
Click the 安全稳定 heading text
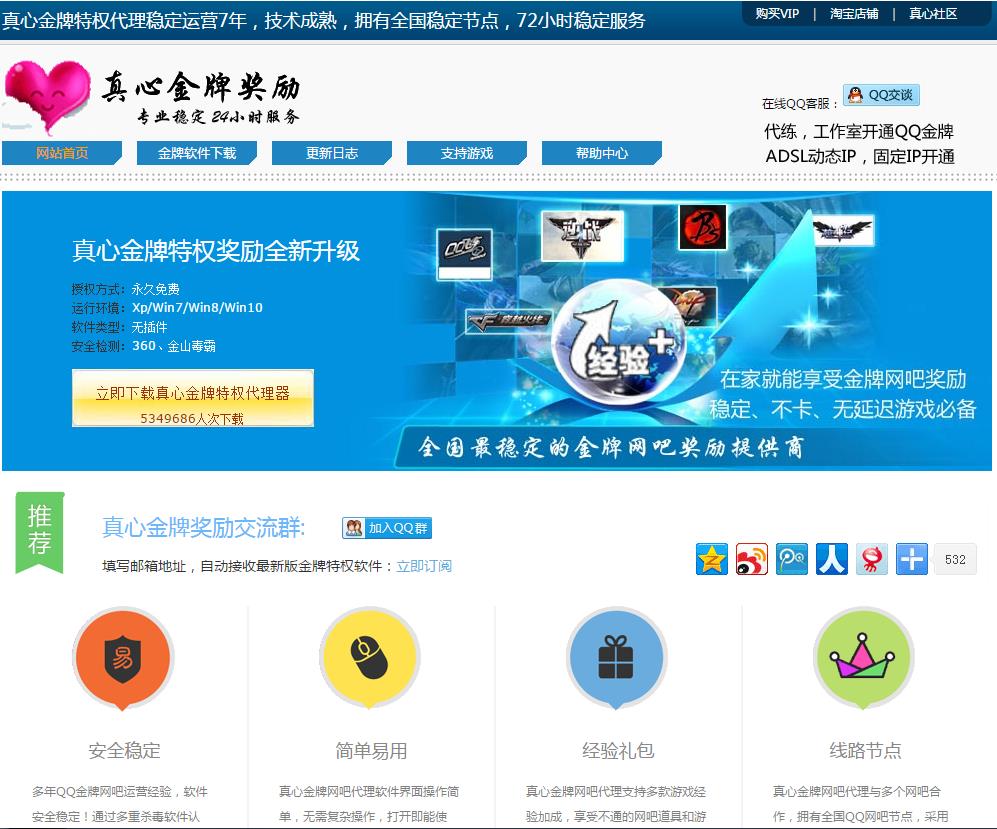click(125, 751)
